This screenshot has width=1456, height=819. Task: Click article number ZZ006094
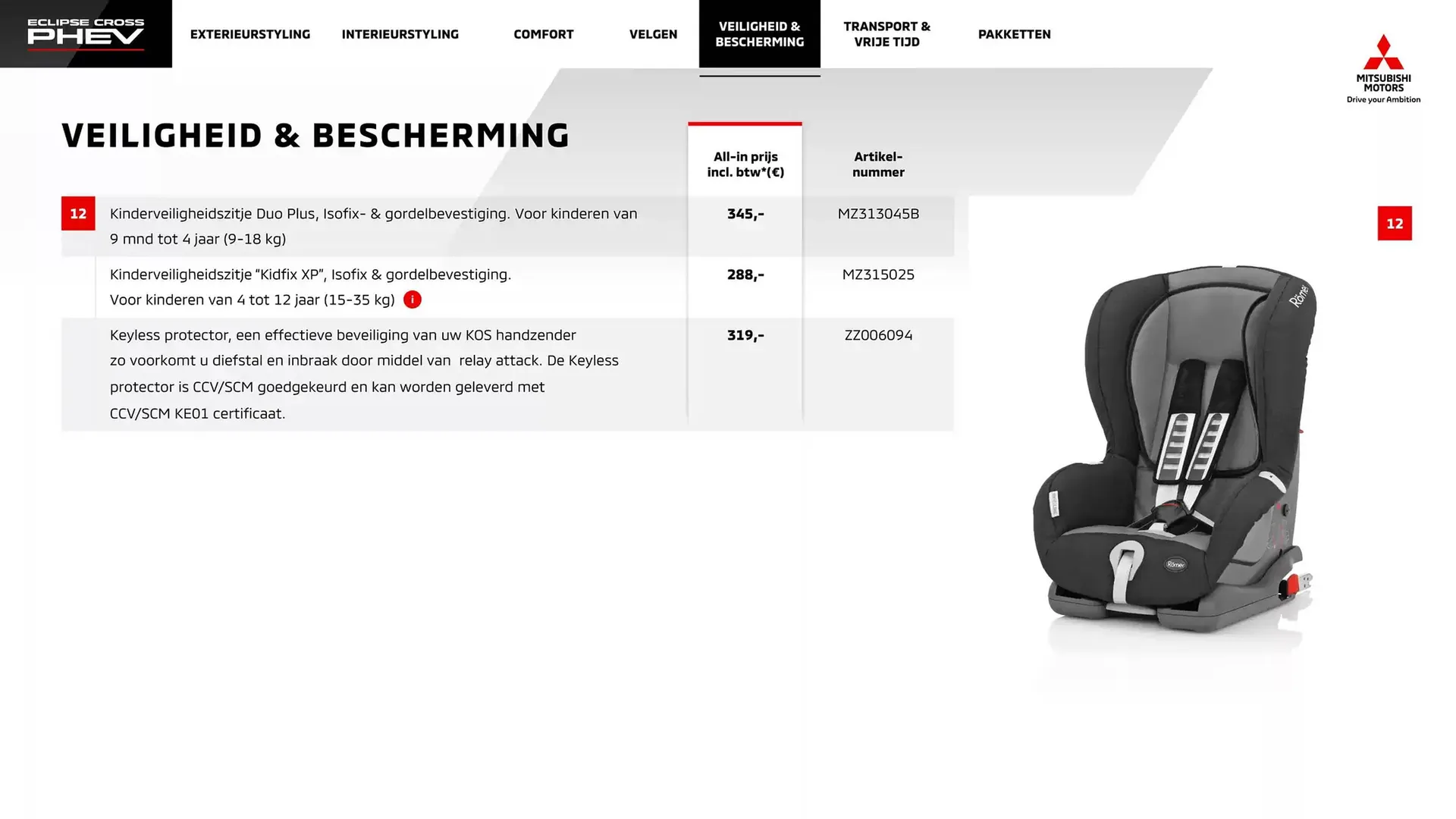point(878,335)
